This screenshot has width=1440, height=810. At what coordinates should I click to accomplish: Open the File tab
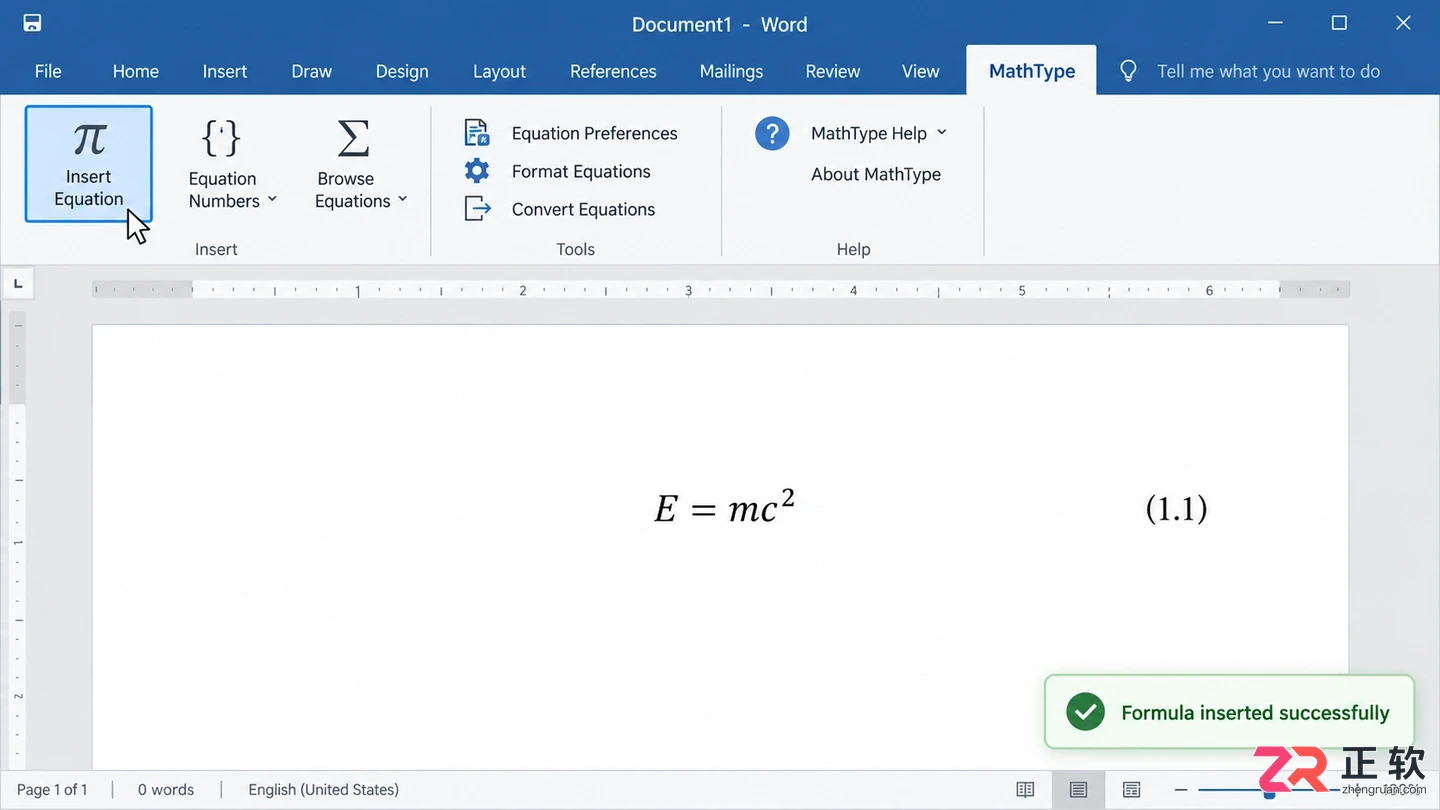(48, 71)
